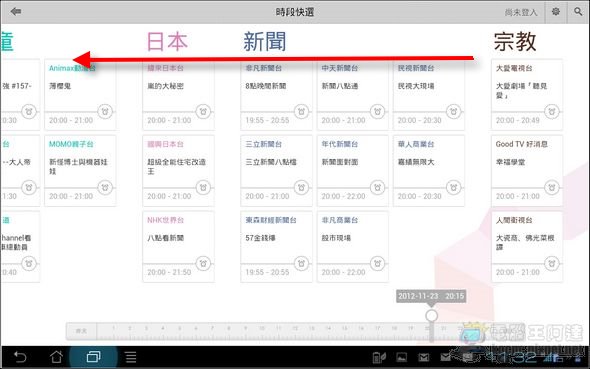This screenshot has width=590, height=369.
Task: Open the 年代新聞台 channel name
Action: pos(340,144)
